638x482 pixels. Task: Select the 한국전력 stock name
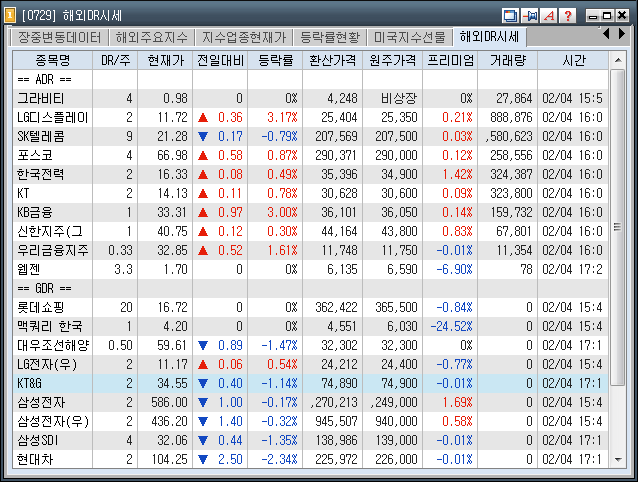(40, 174)
